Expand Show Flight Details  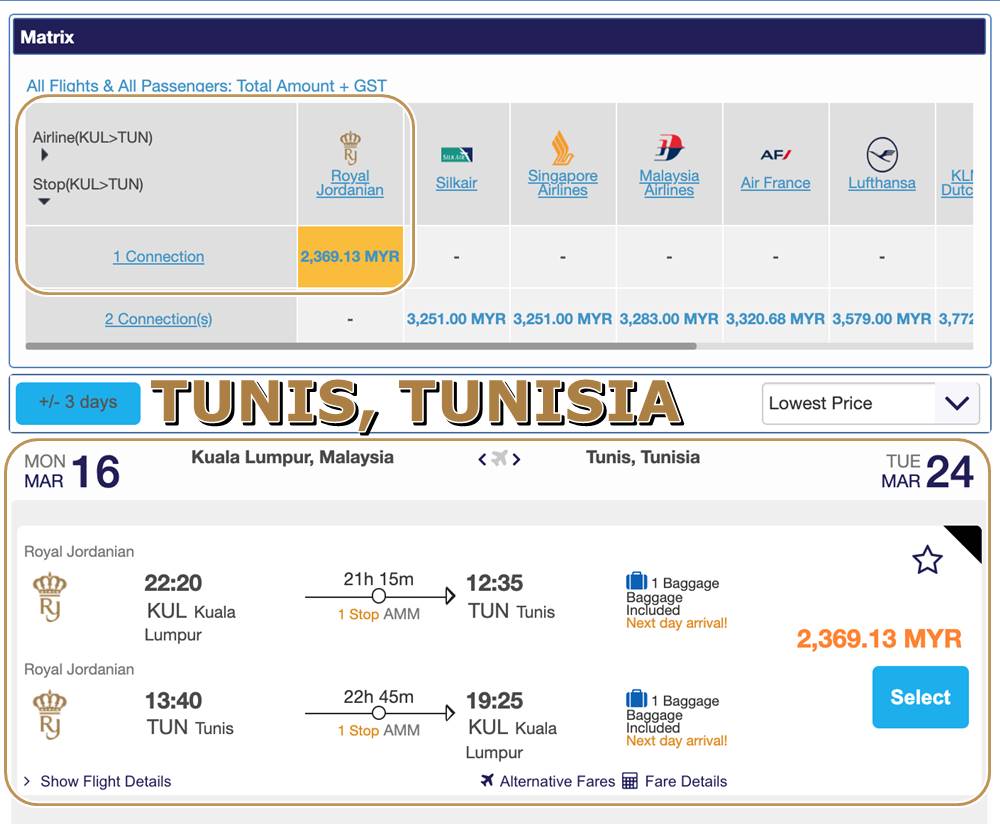98,781
